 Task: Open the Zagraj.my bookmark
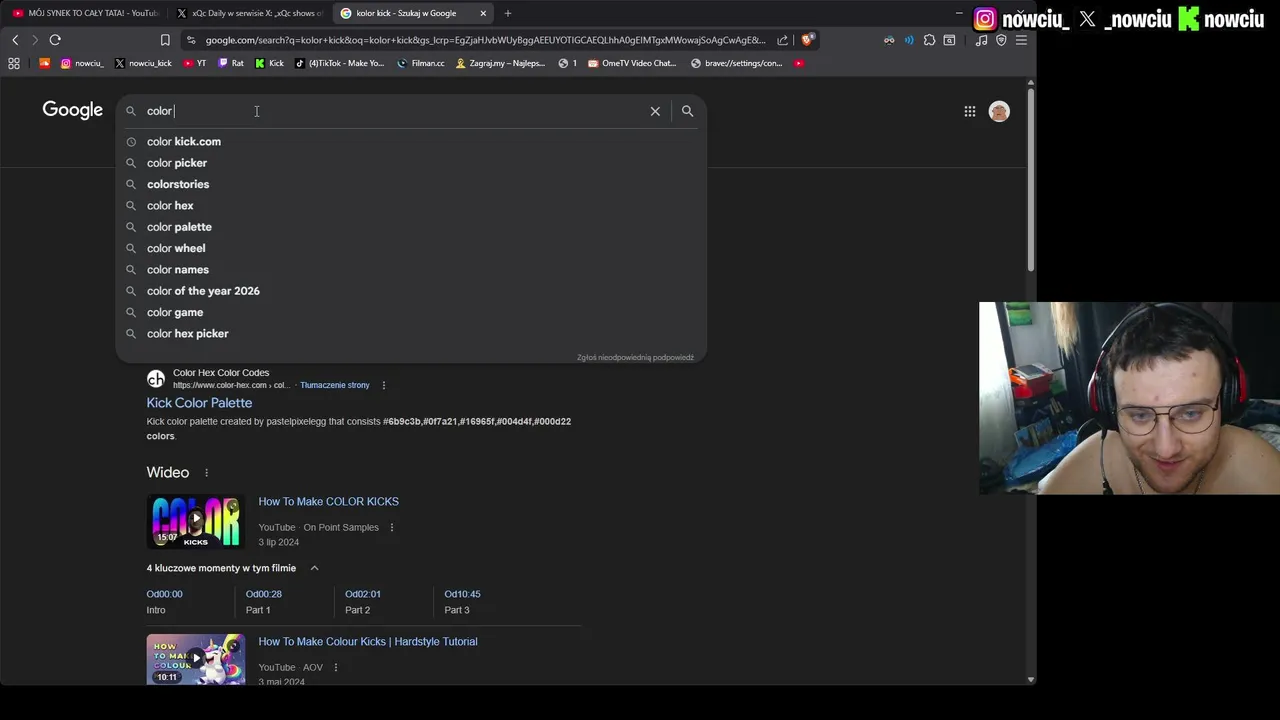click(x=500, y=63)
